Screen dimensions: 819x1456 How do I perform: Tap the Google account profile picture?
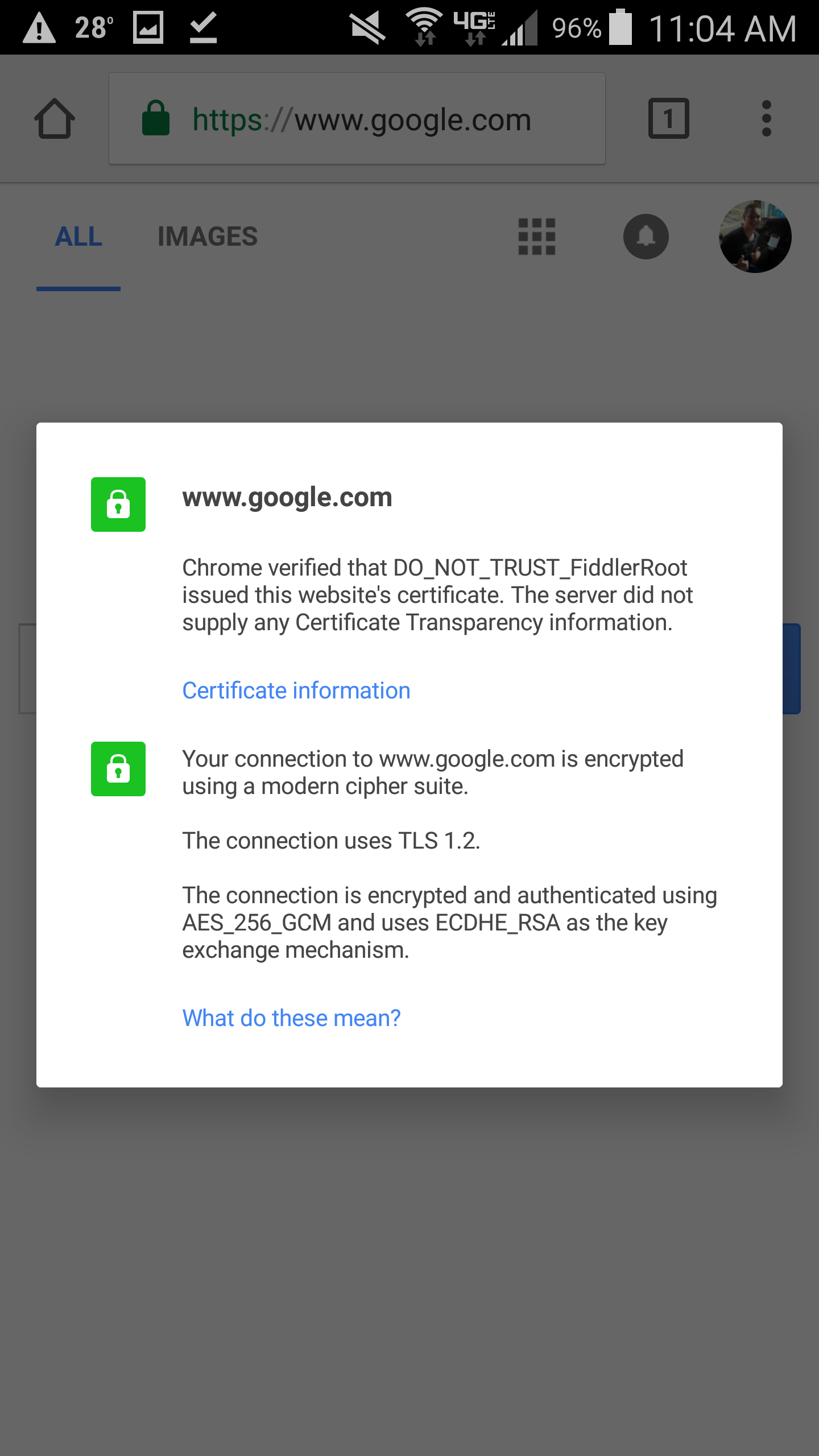pos(755,237)
